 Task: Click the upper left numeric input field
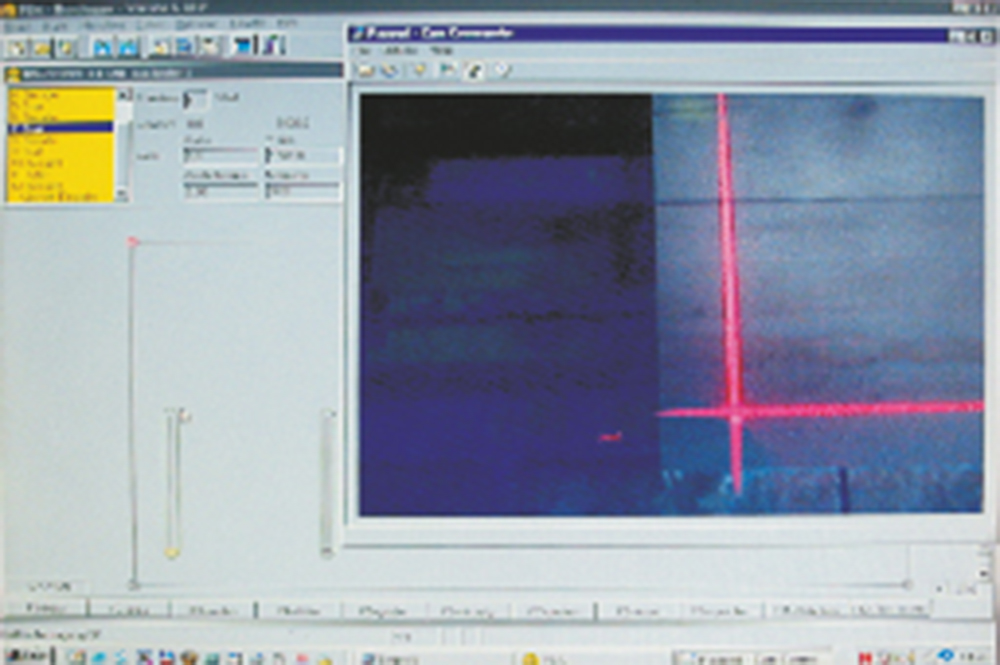(x=220, y=154)
